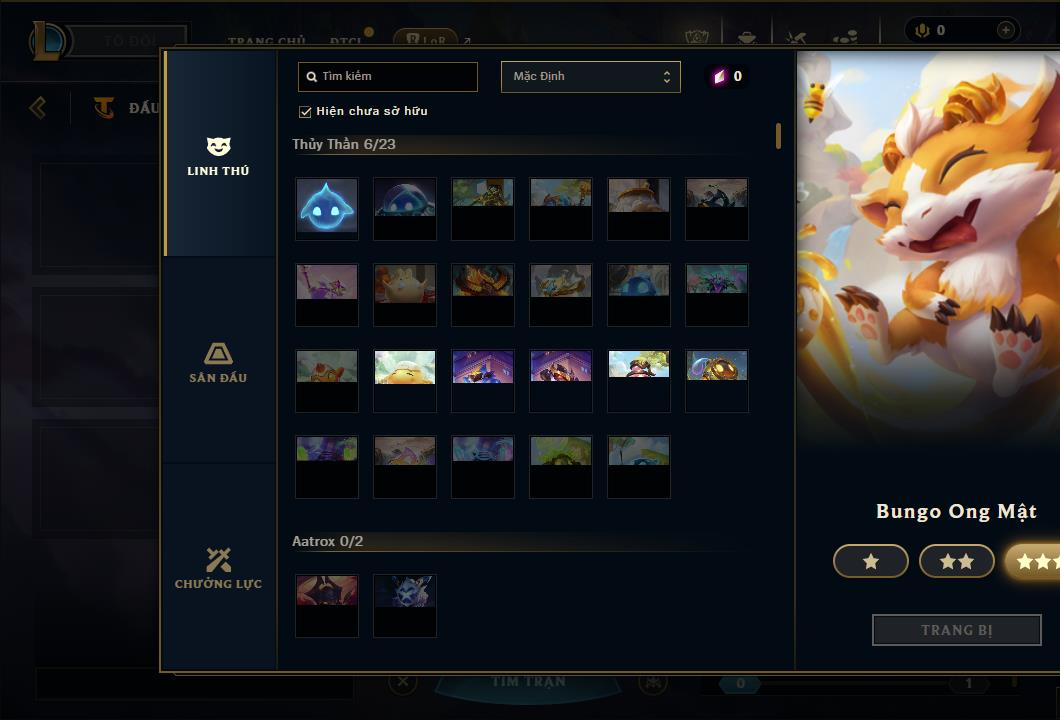Switch to the Sàn Đấu tab
This screenshot has width=1060, height=720.
[218, 362]
